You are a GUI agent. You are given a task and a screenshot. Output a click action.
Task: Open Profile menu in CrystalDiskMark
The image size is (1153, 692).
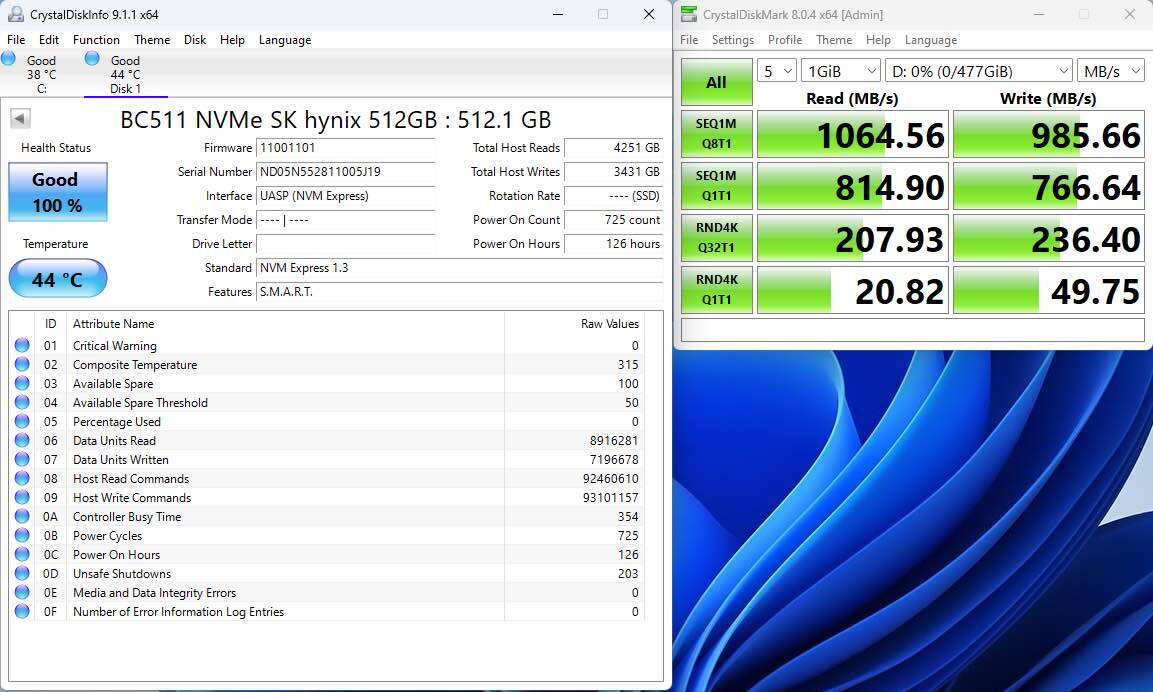[x=785, y=40]
